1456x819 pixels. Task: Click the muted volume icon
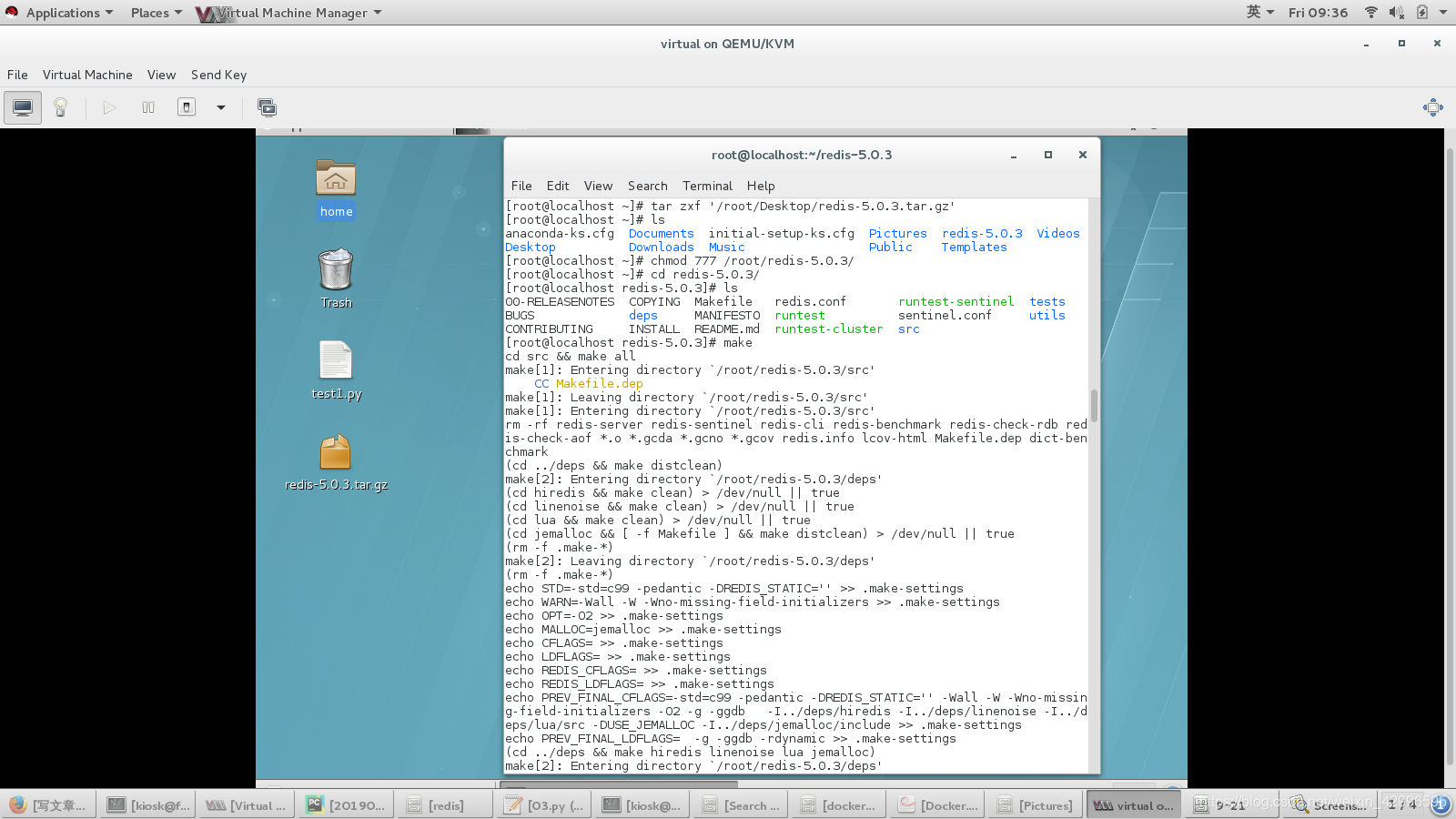(x=1396, y=13)
